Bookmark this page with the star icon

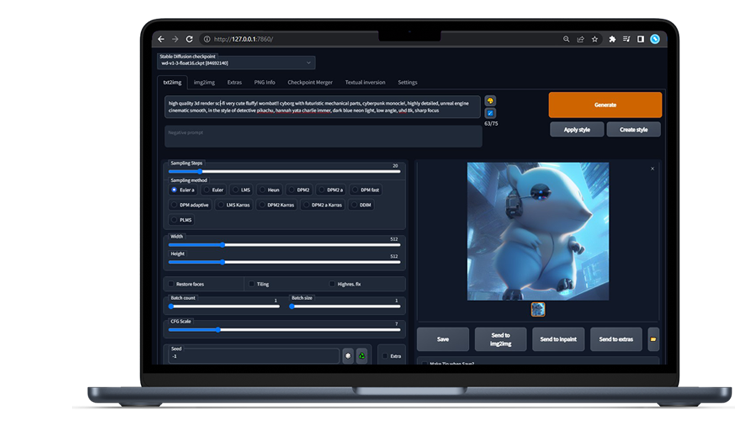pyautogui.click(x=595, y=39)
